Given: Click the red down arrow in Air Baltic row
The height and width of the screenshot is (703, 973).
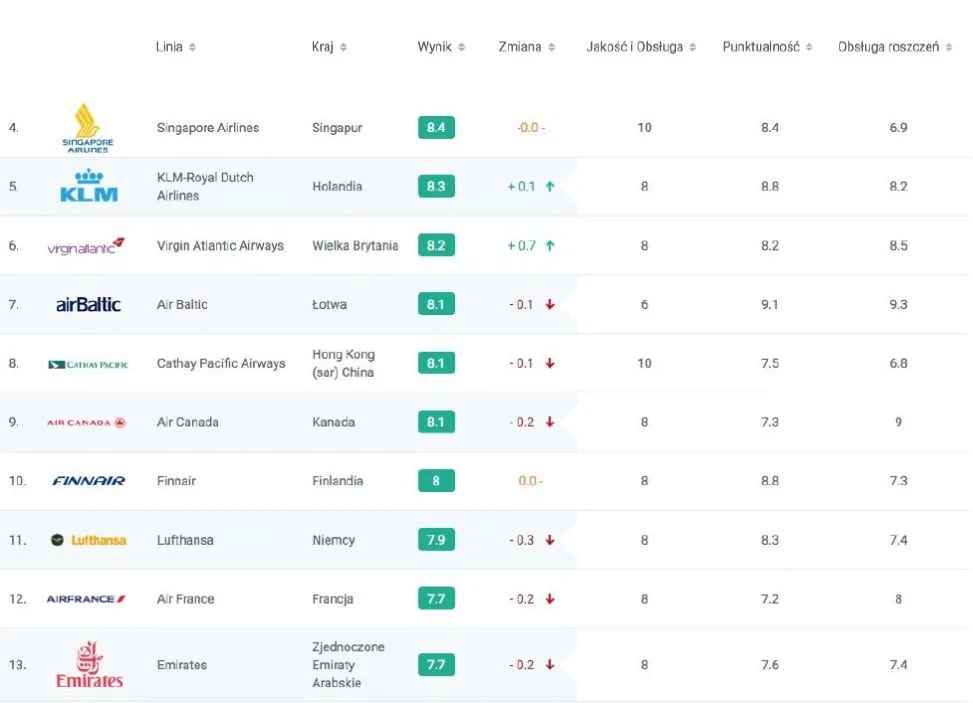Looking at the screenshot, I should tap(550, 305).
